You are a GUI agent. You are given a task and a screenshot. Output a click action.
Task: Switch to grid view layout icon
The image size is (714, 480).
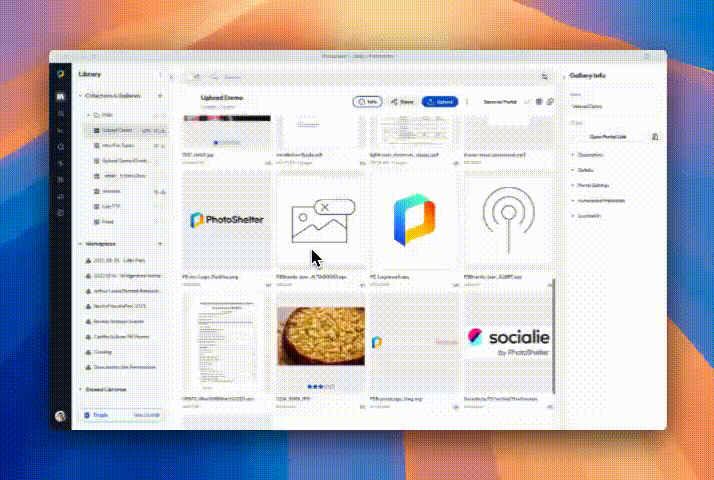click(x=539, y=102)
